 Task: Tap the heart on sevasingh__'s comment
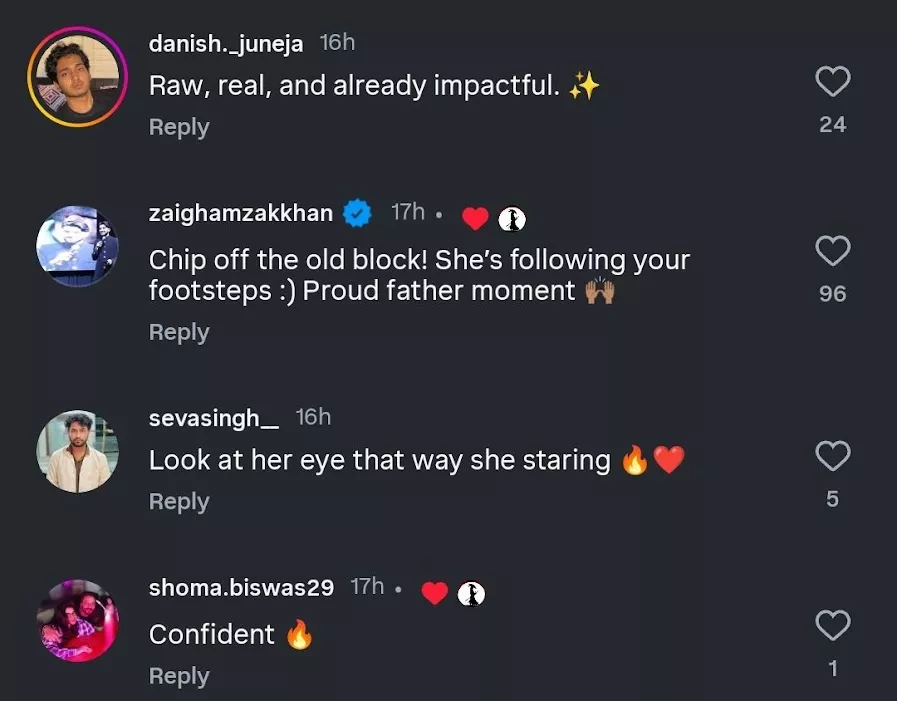click(x=832, y=457)
